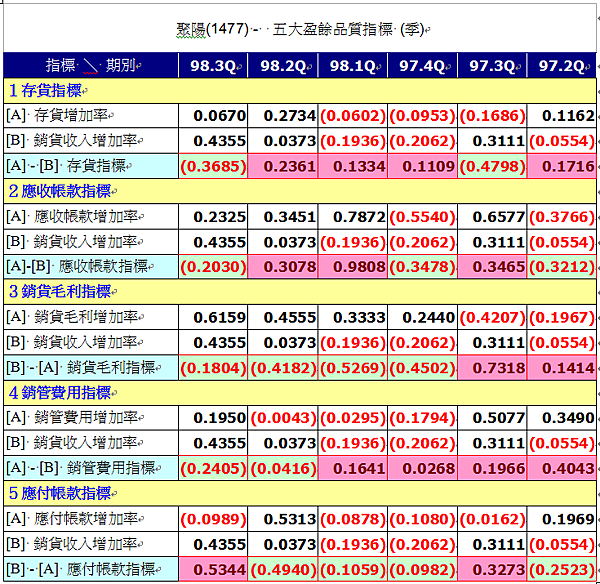The width and height of the screenshot is (600, 584).
Task: Click the SG&A expense growth value 0.5077
Action: (499, 418)
